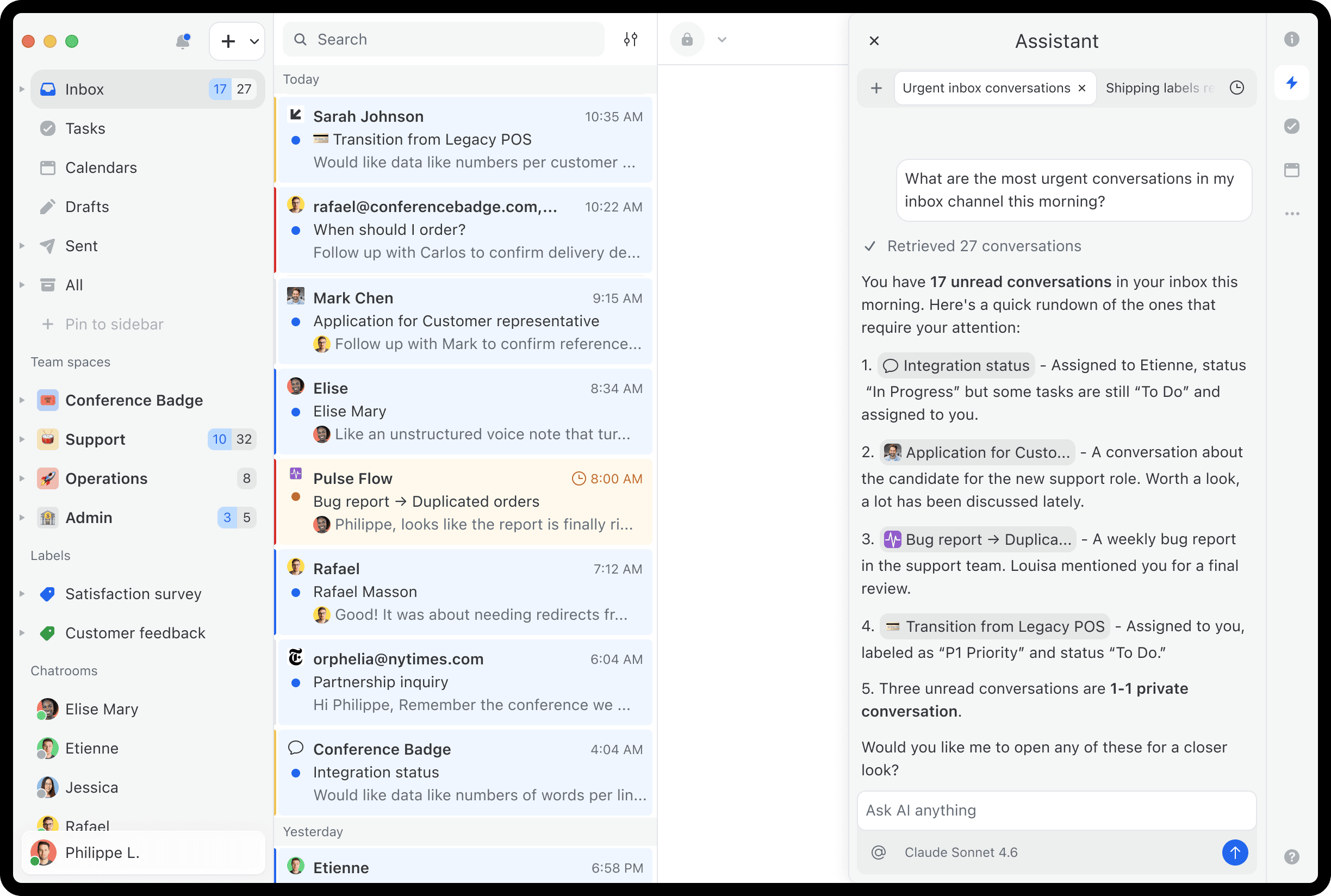This screenshot has height=896, width=1331.
Task: Click the notifications bell icon
Action: click(183, 41)
